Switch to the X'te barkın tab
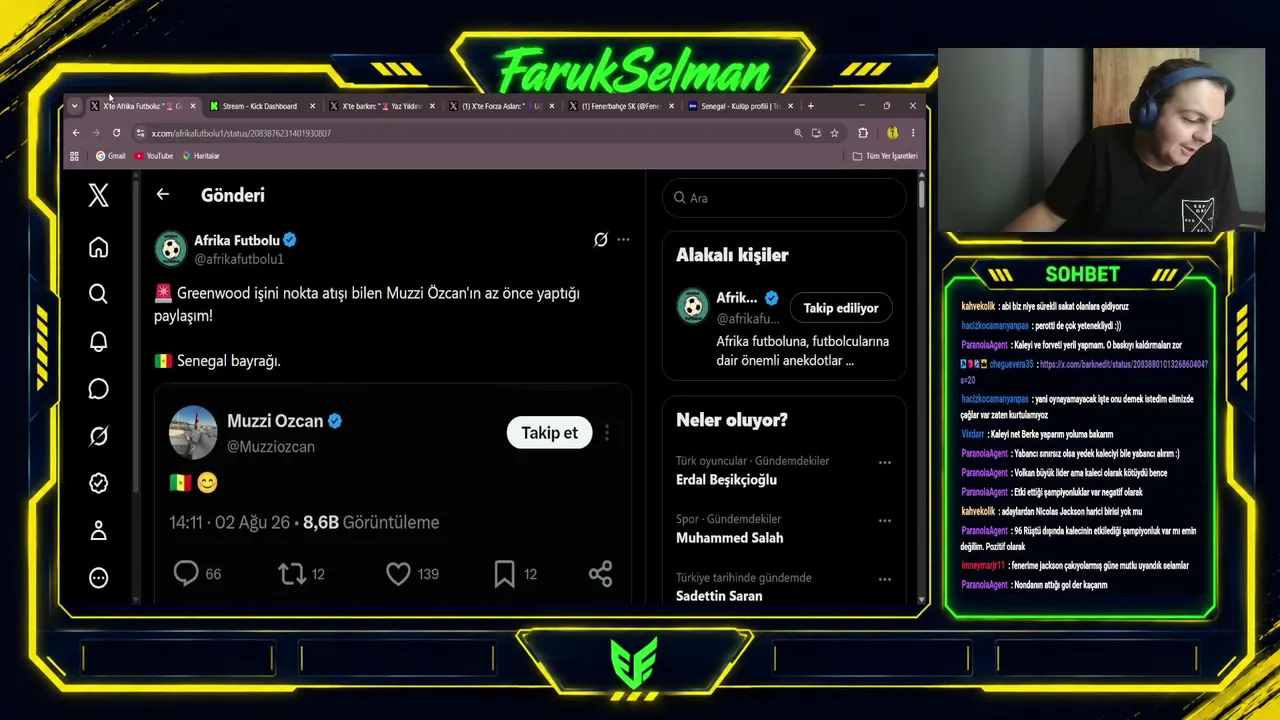Viewport: 1280px width, 720px height. click(380, 106)
